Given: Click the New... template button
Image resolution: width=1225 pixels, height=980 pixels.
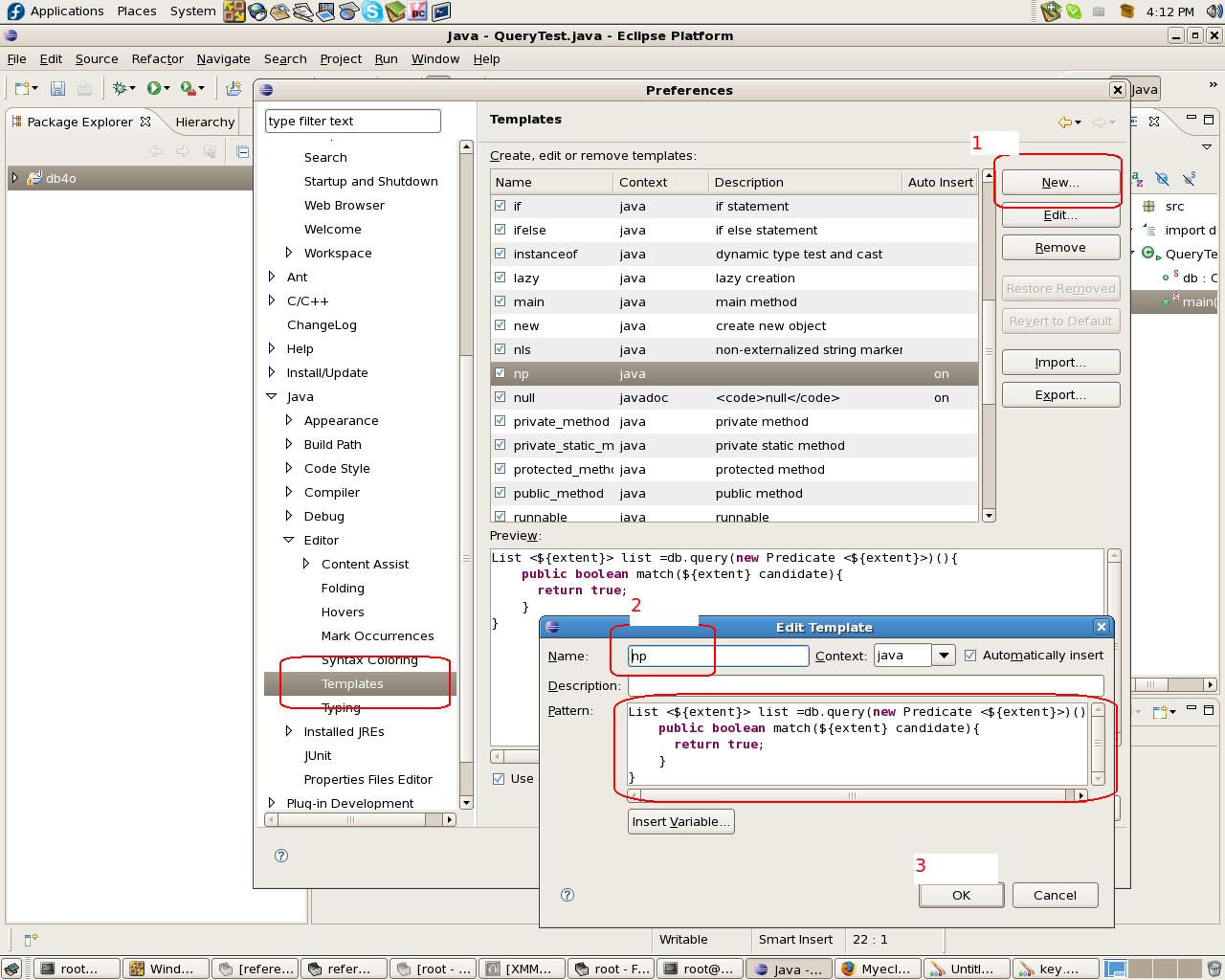Looking at the screenshot, I should [x=1060, y=182].
